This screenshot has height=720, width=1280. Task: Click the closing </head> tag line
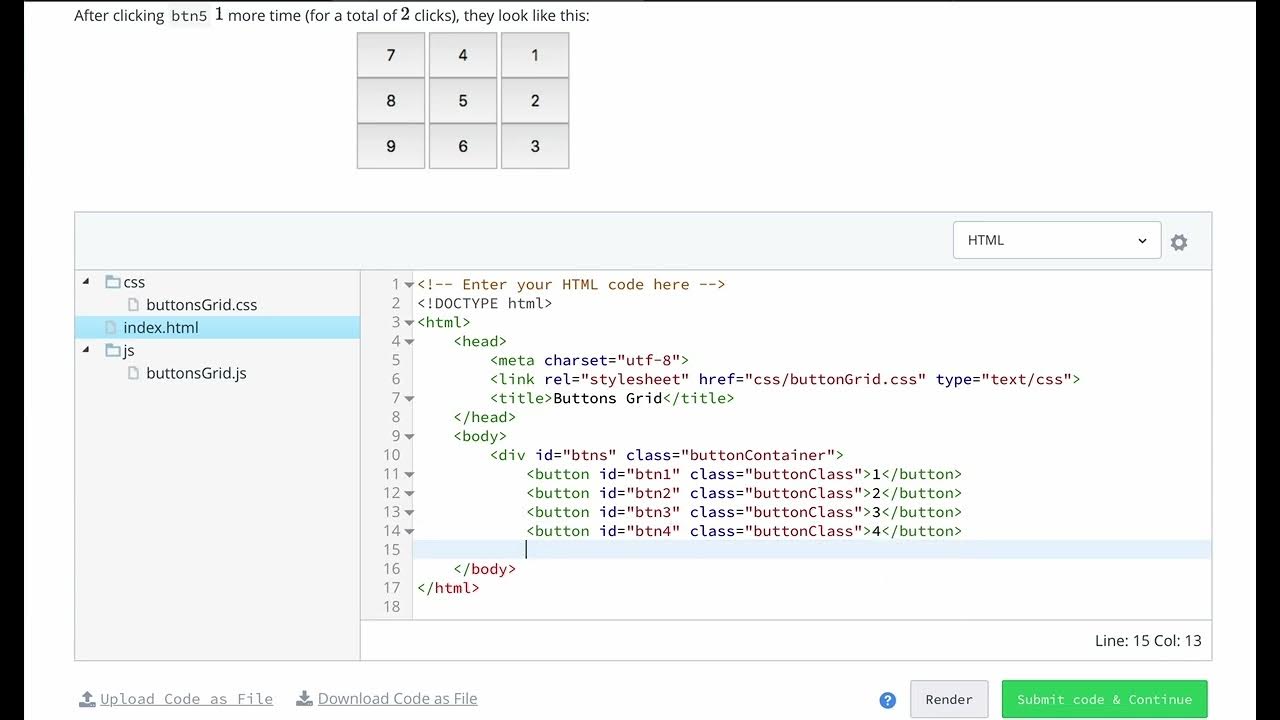pos(485,418)
